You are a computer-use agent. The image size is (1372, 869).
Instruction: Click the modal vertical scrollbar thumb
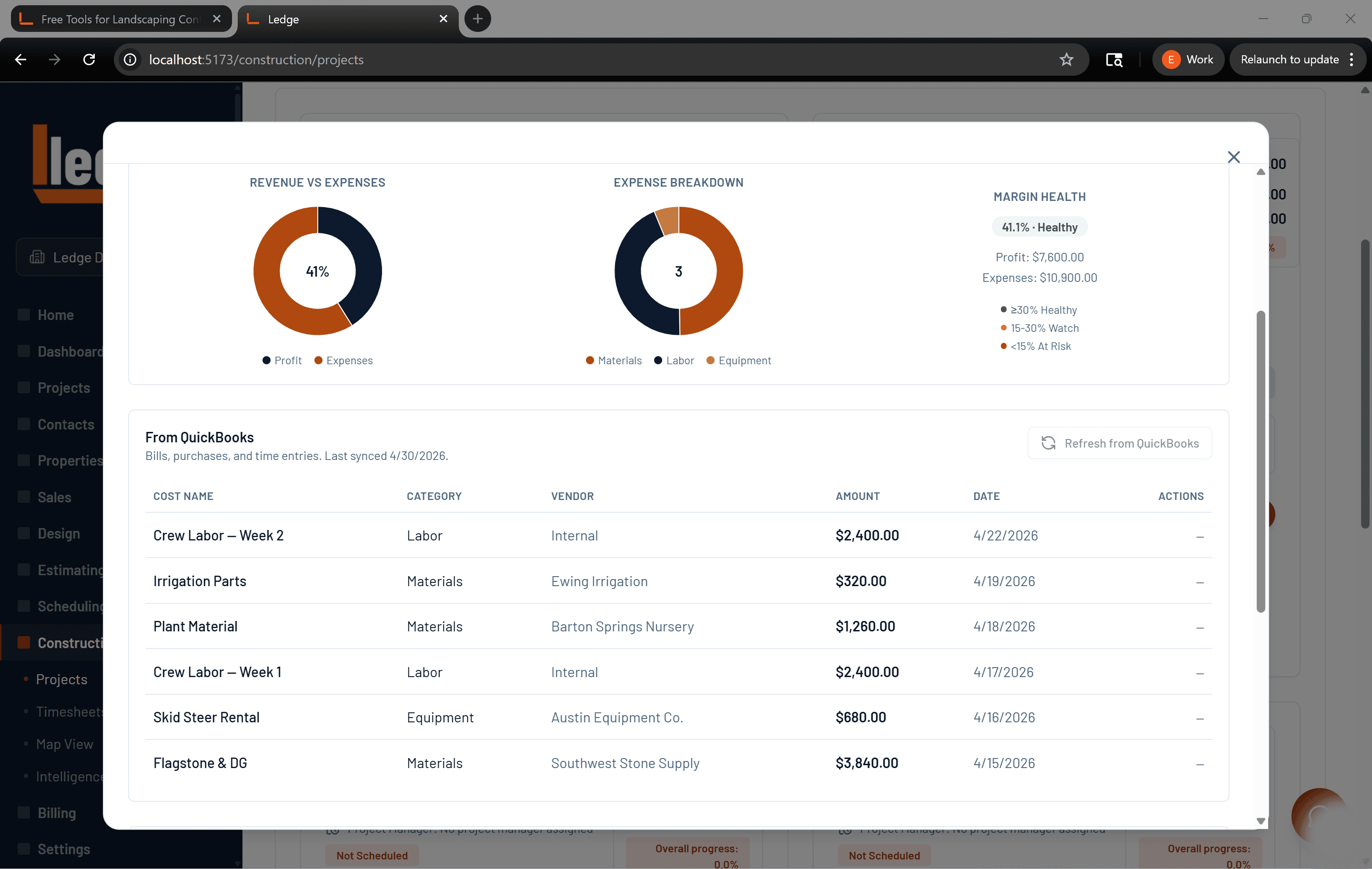pos(1261,461)
